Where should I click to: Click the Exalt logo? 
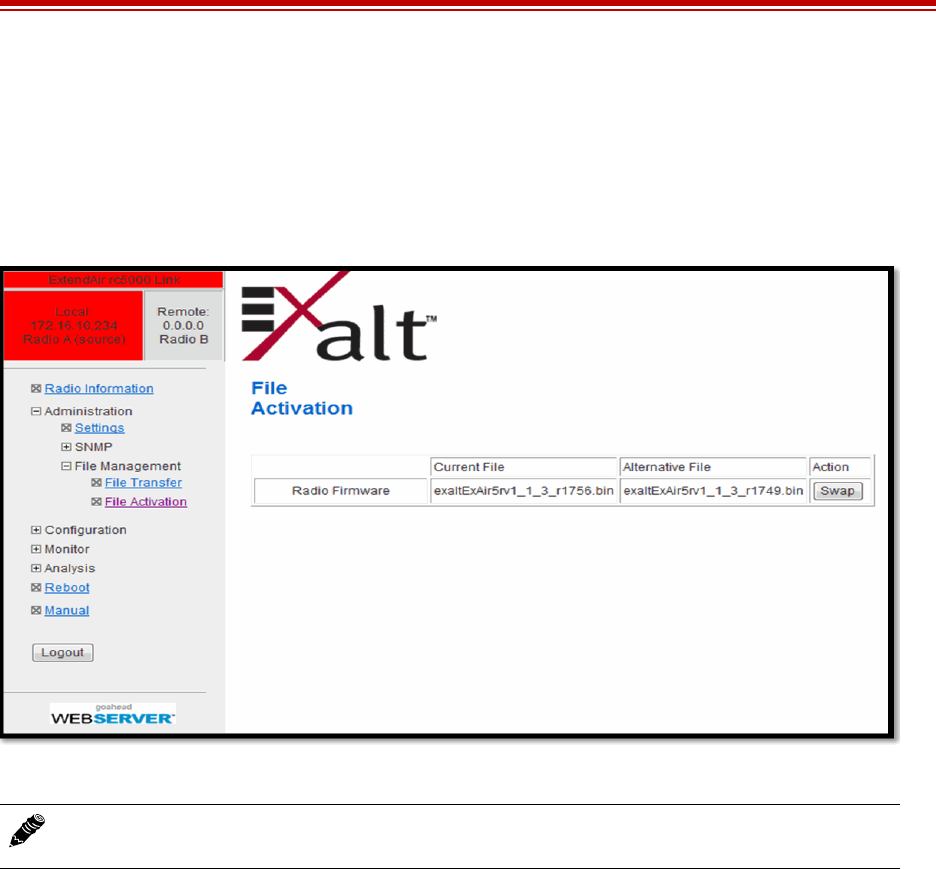[x=339, y=316]
